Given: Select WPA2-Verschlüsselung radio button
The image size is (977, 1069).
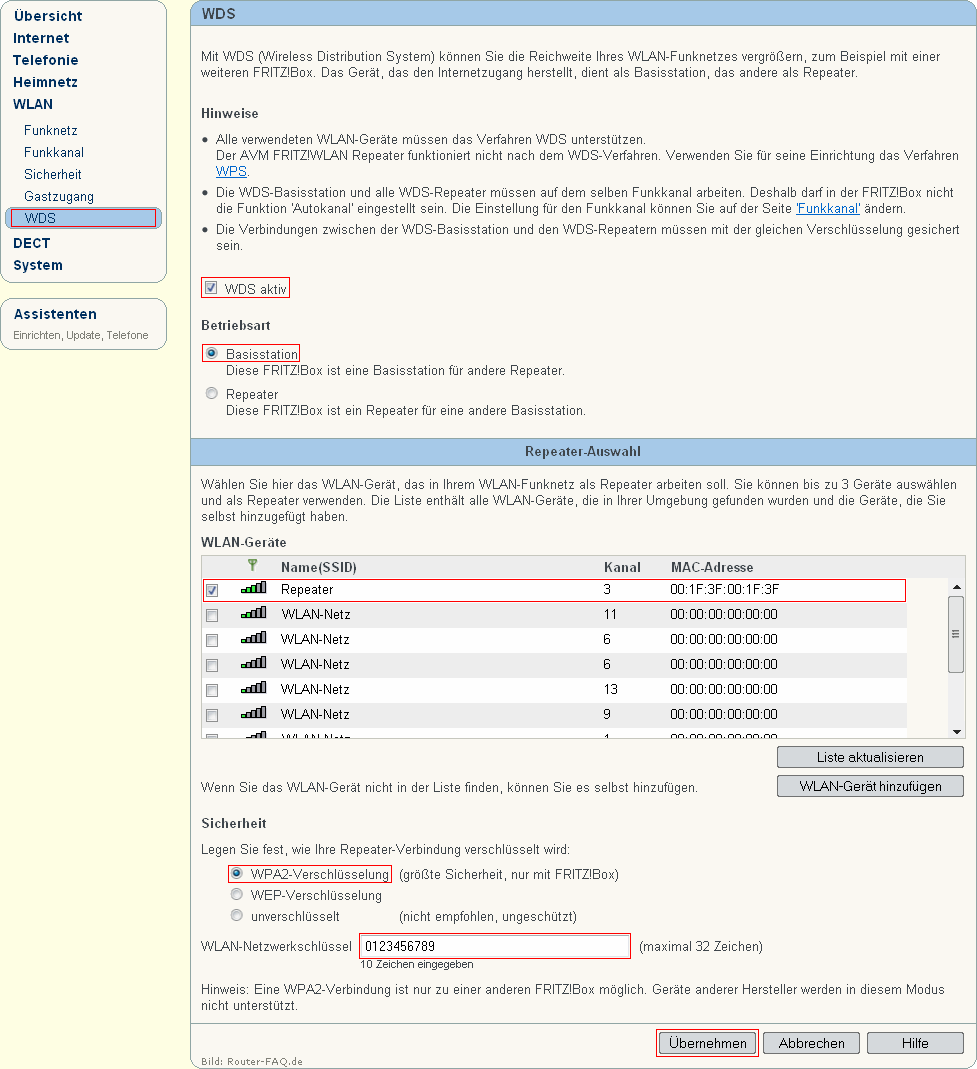Looking at the screenshot, I should click(237, 873).
